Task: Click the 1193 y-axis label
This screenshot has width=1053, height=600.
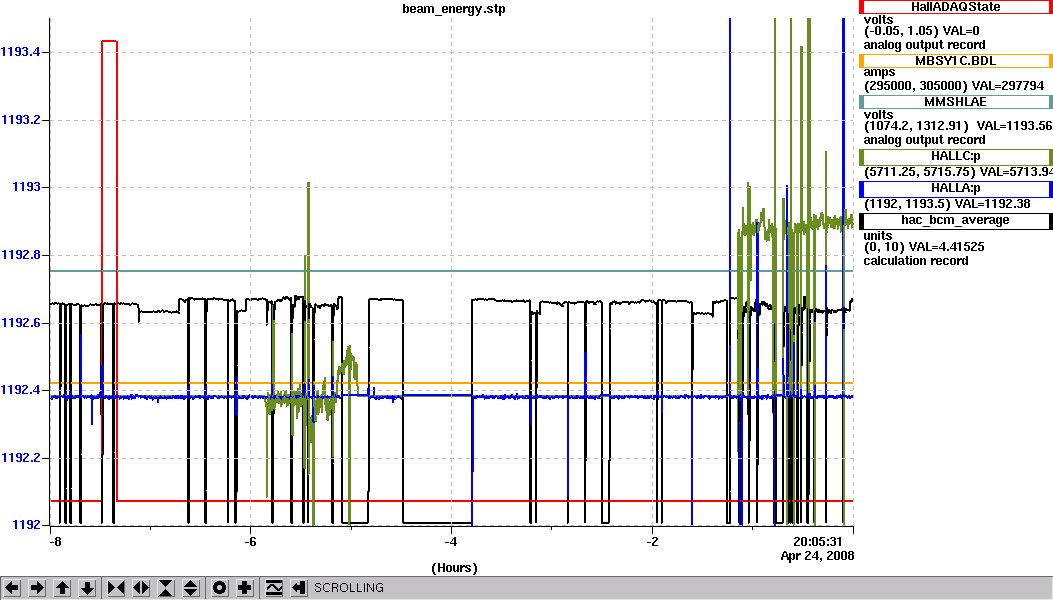Action: click(x=26, y=187)
